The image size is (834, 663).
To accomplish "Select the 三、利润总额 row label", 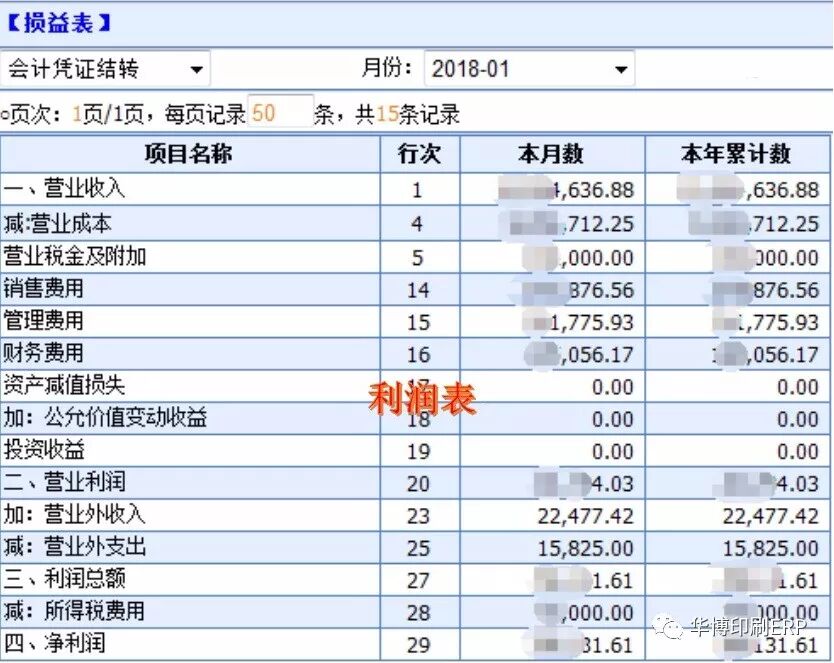I will pos(64,579).
